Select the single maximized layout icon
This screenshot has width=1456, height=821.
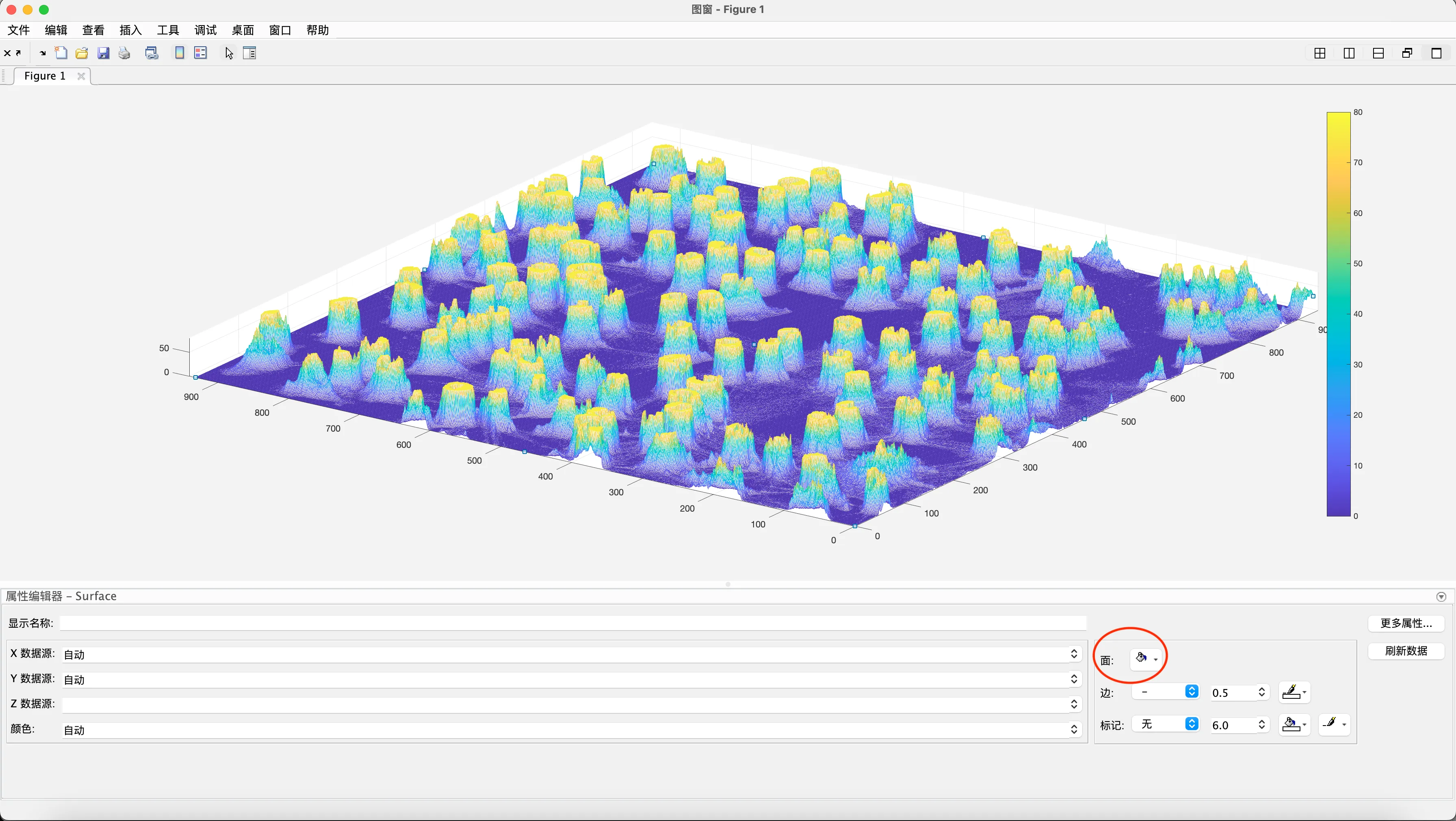coord(1436,53)
